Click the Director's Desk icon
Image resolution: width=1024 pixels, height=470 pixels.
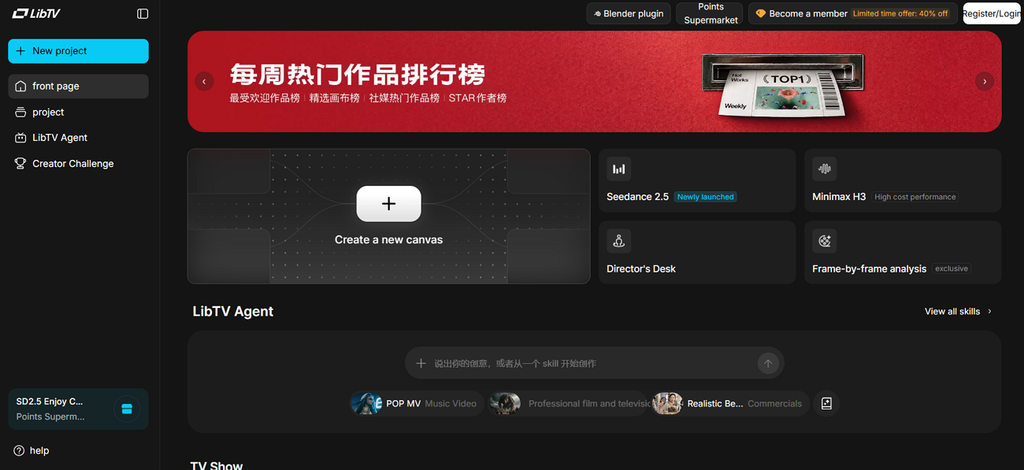click(618, 241)
